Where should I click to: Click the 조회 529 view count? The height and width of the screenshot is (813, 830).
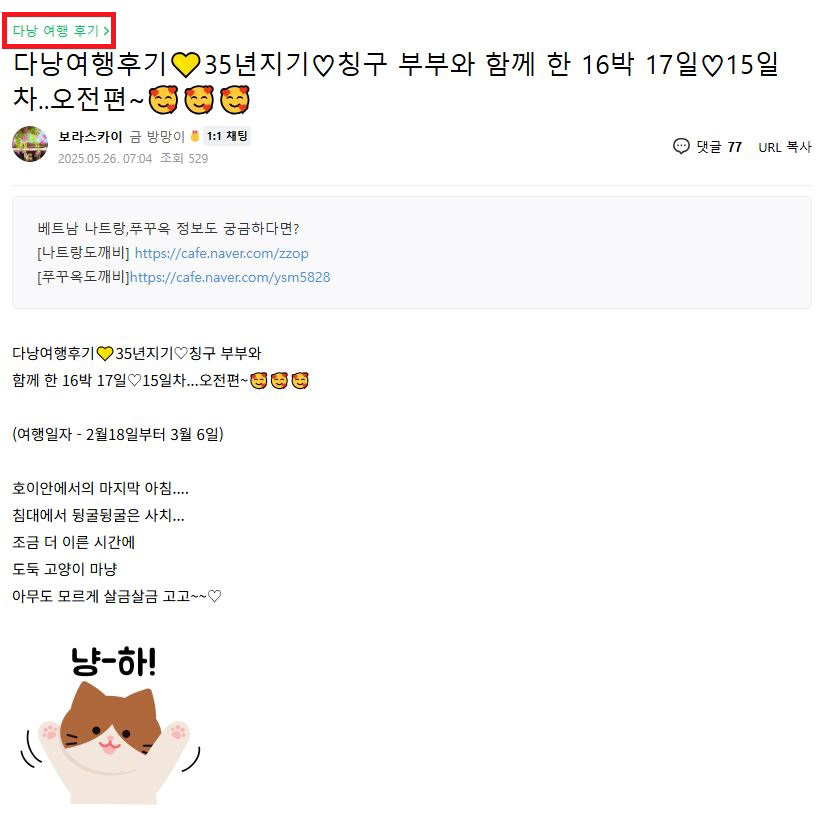(x=184, y=158)
